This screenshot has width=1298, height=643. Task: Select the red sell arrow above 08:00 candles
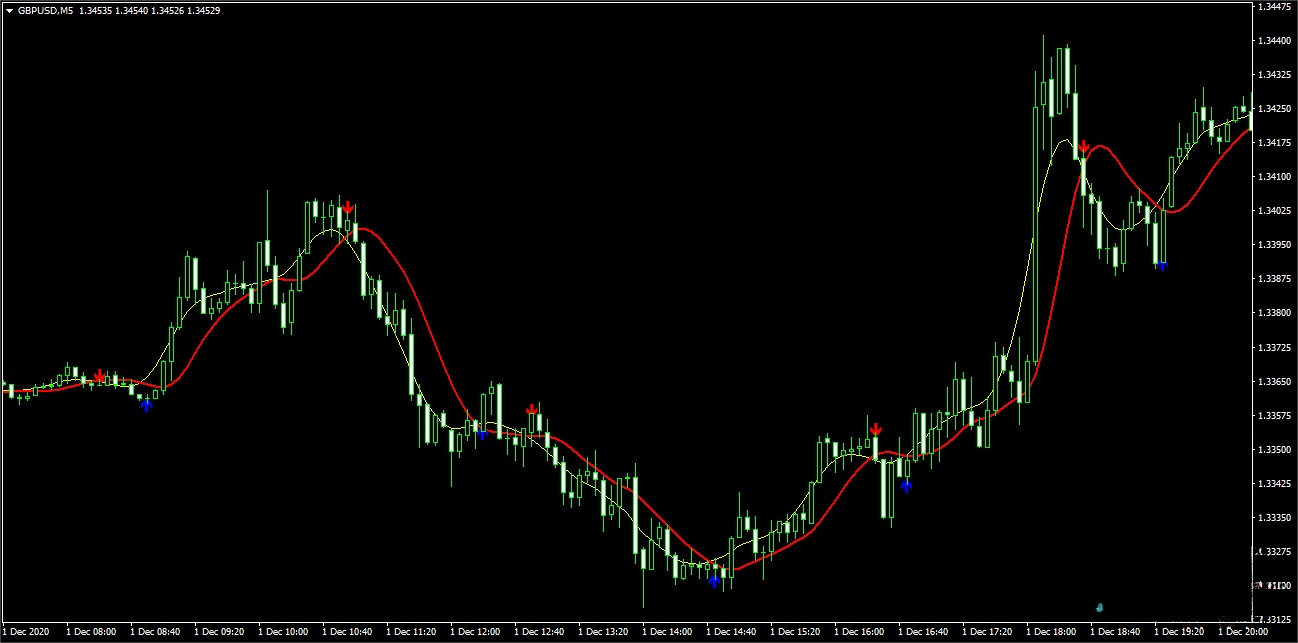click(x=100, y=376)
